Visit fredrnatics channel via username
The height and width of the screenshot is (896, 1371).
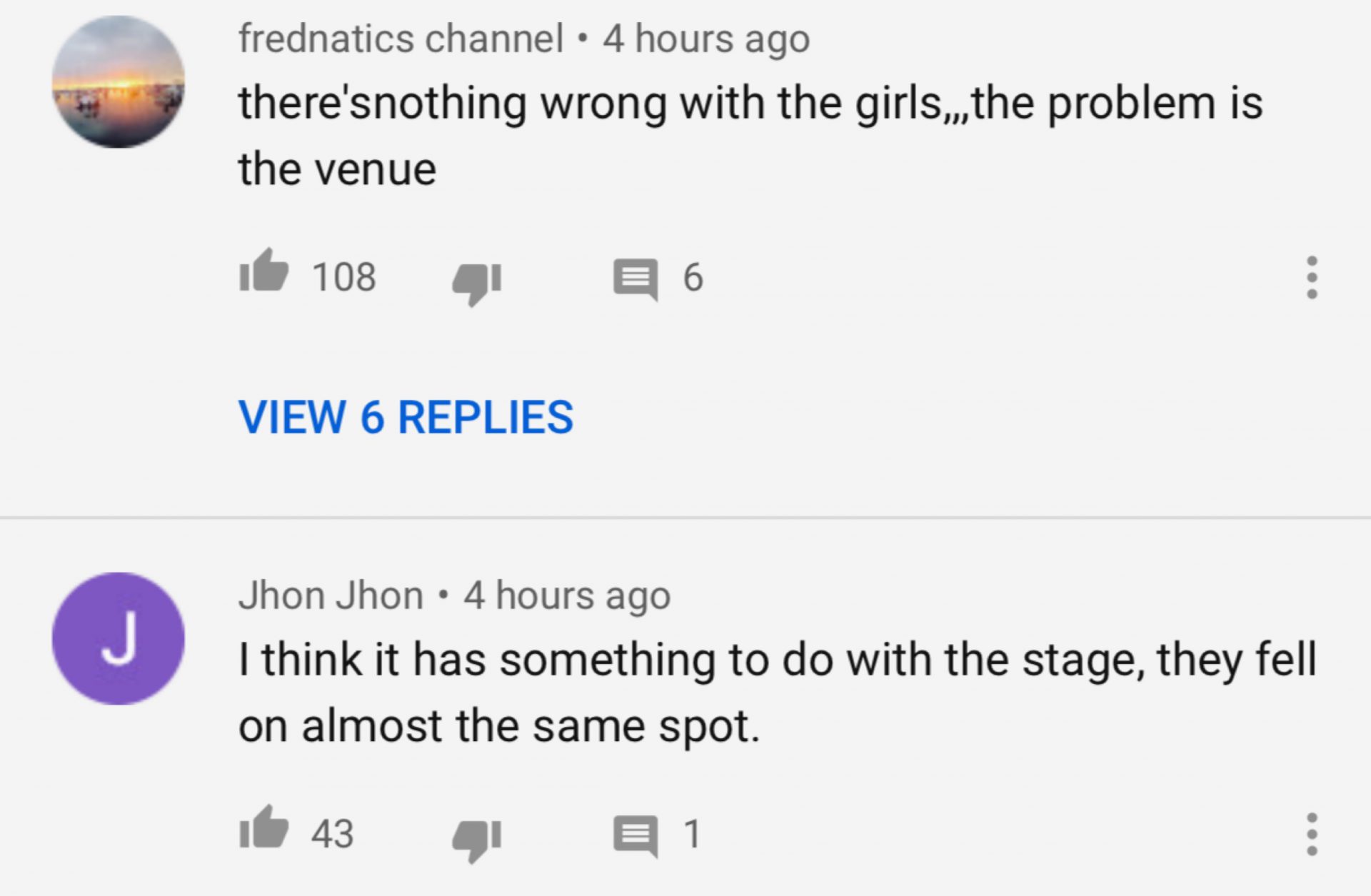pos(401,39)
